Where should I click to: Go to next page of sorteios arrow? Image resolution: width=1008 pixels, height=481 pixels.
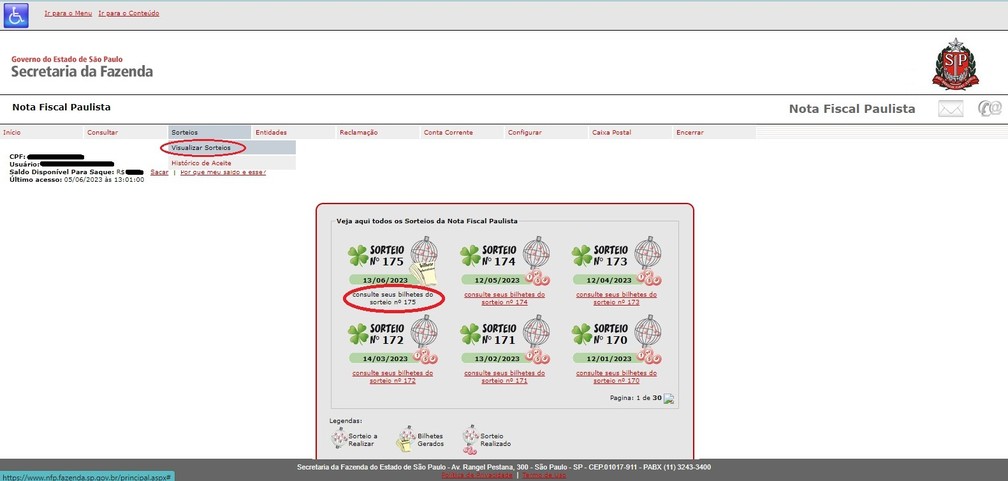click(x=669, y=399)
